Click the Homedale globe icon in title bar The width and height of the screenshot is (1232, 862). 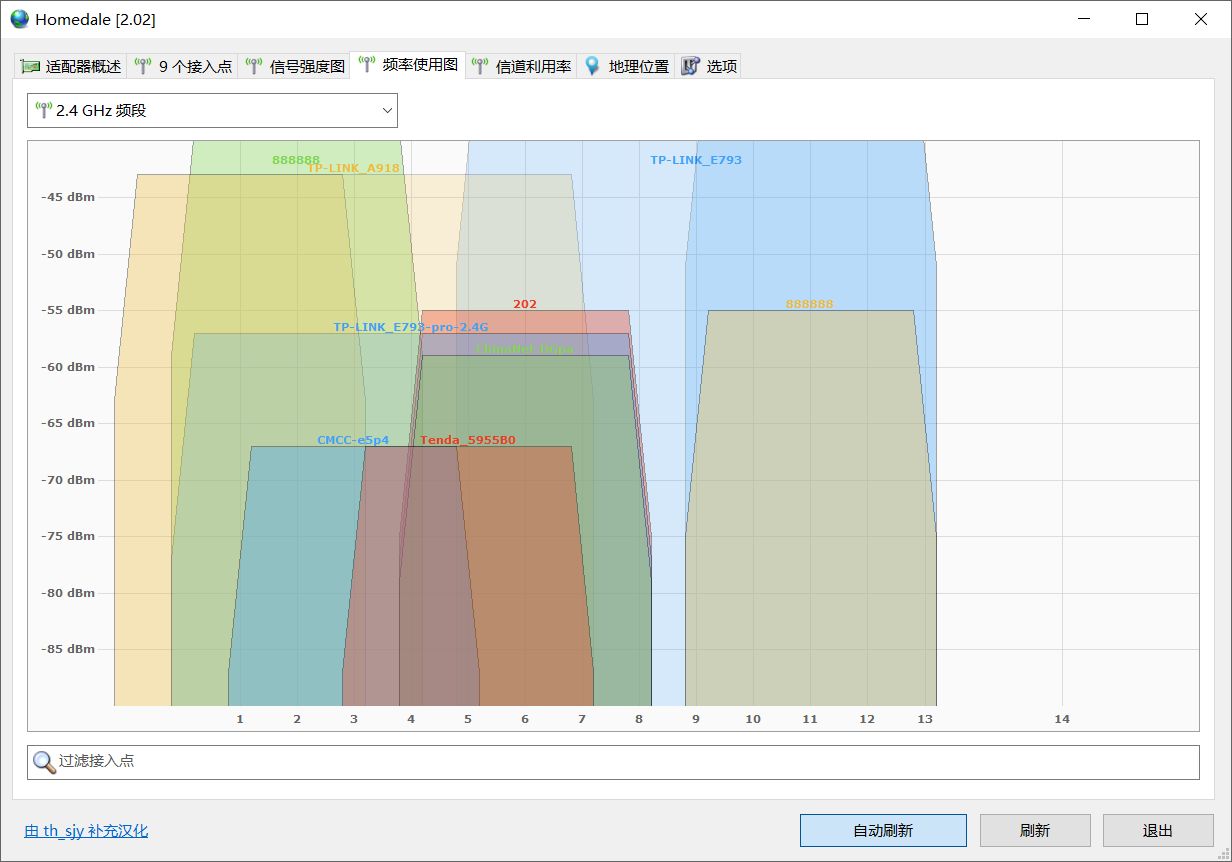pyautogui.click(x=19, y=19)
